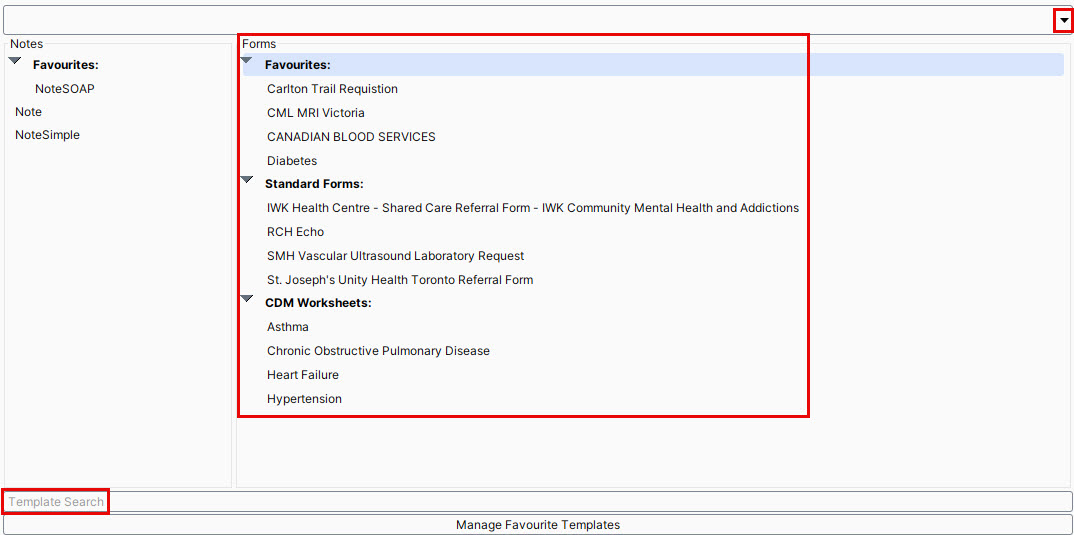
Task: Collapse the CDM Worksheets section
Action: click(247, 299)
